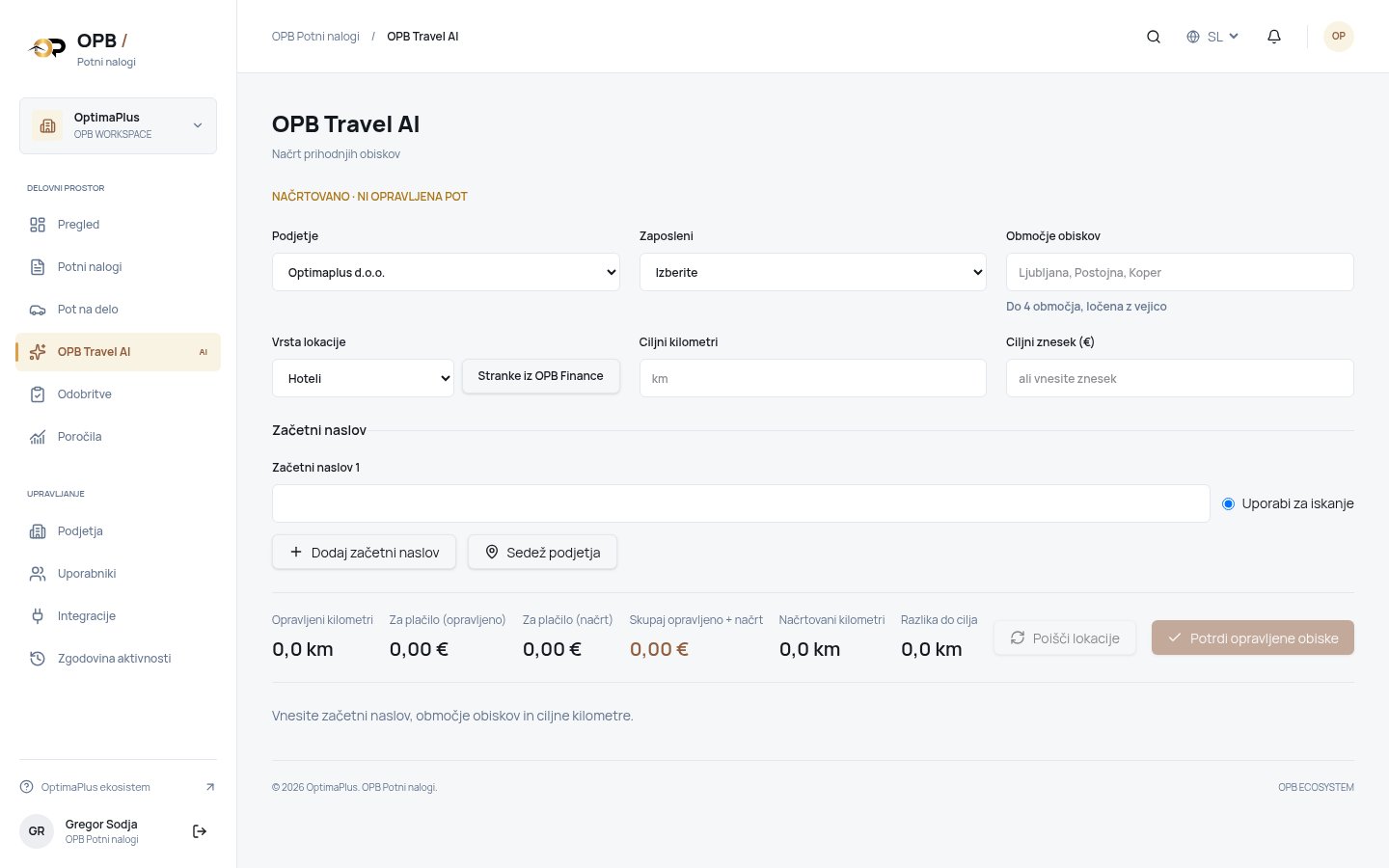Viewport: 1389px width, 868px height.
Task: Expand the OptimaPlus workspace switcher
Action: (x=118, y=125)
